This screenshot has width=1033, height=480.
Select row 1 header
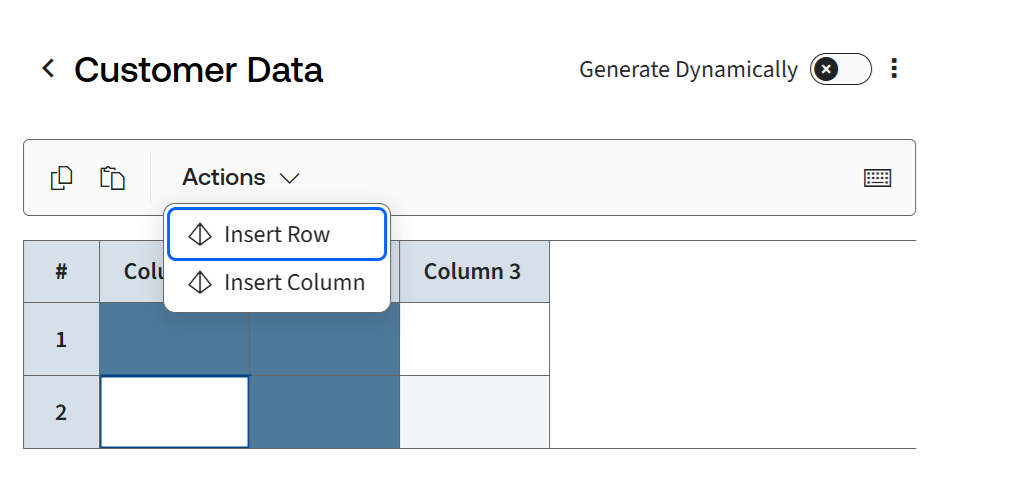61,340
